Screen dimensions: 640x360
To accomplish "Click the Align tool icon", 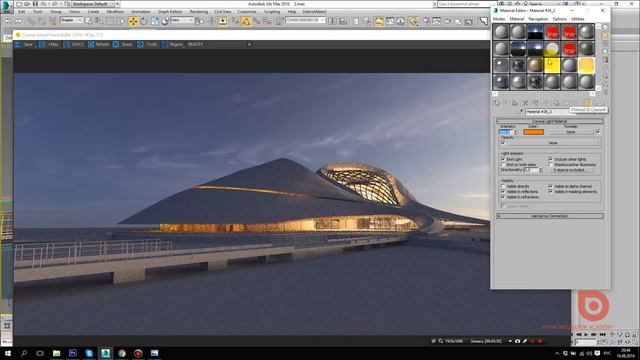I will click(343, 21).
